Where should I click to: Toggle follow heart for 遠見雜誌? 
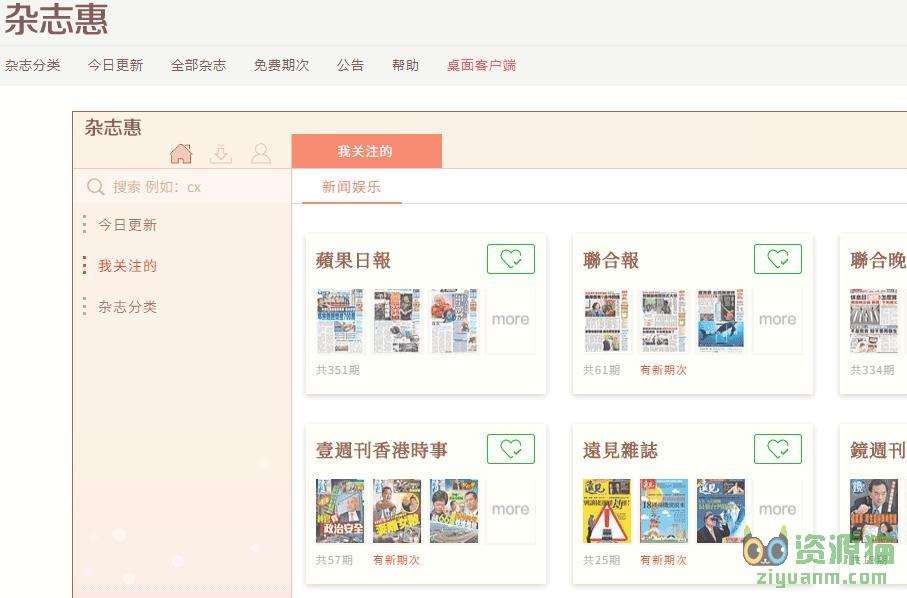tap(778, 449)
